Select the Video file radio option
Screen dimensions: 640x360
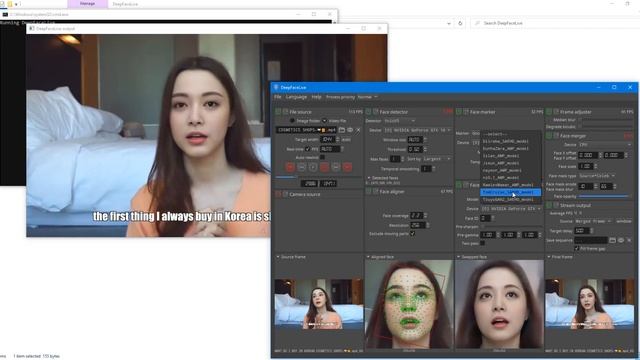tap(324, 121)
